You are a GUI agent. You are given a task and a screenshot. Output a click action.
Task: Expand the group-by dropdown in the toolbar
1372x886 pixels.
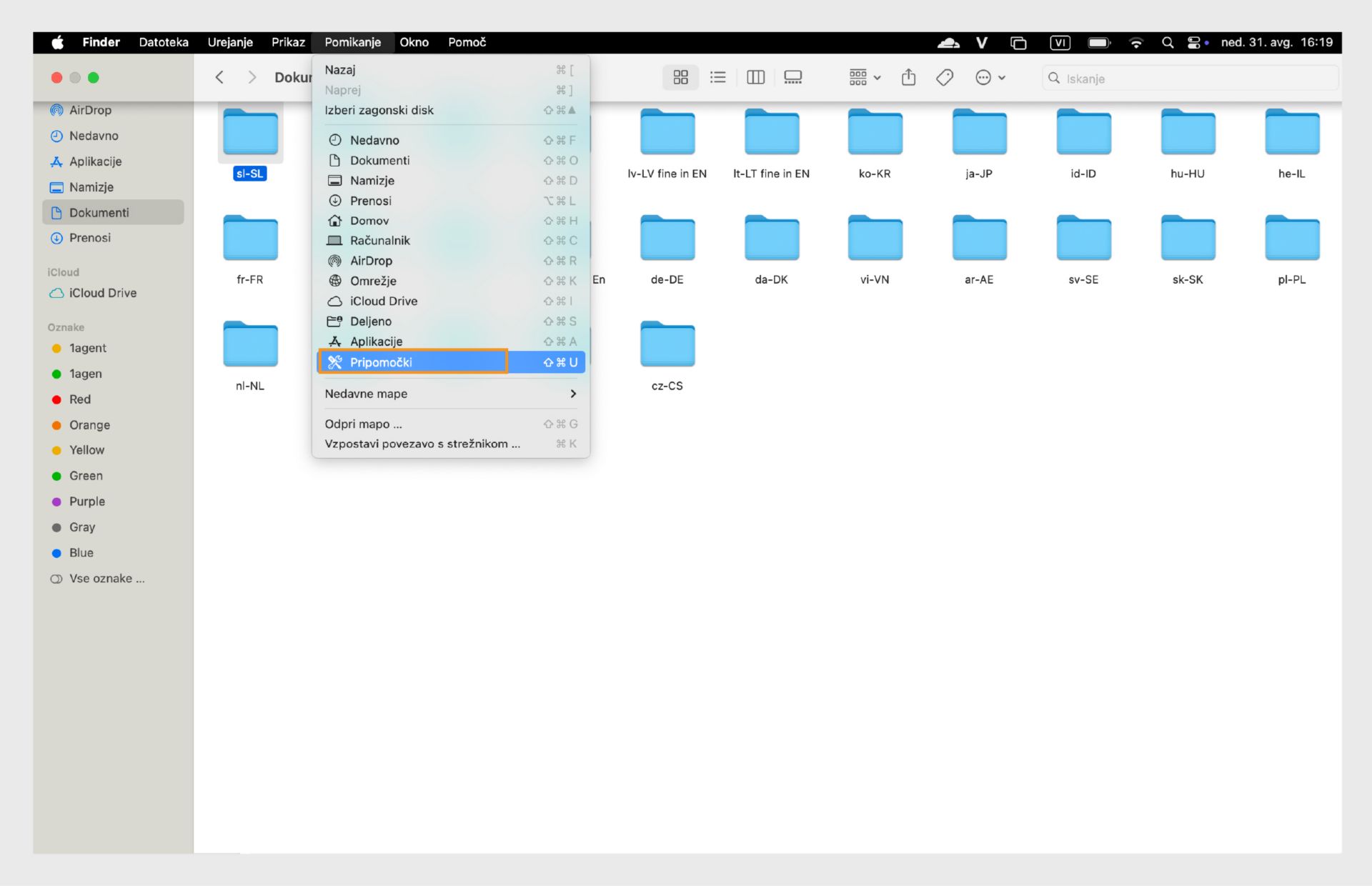[x=864, y=77]
